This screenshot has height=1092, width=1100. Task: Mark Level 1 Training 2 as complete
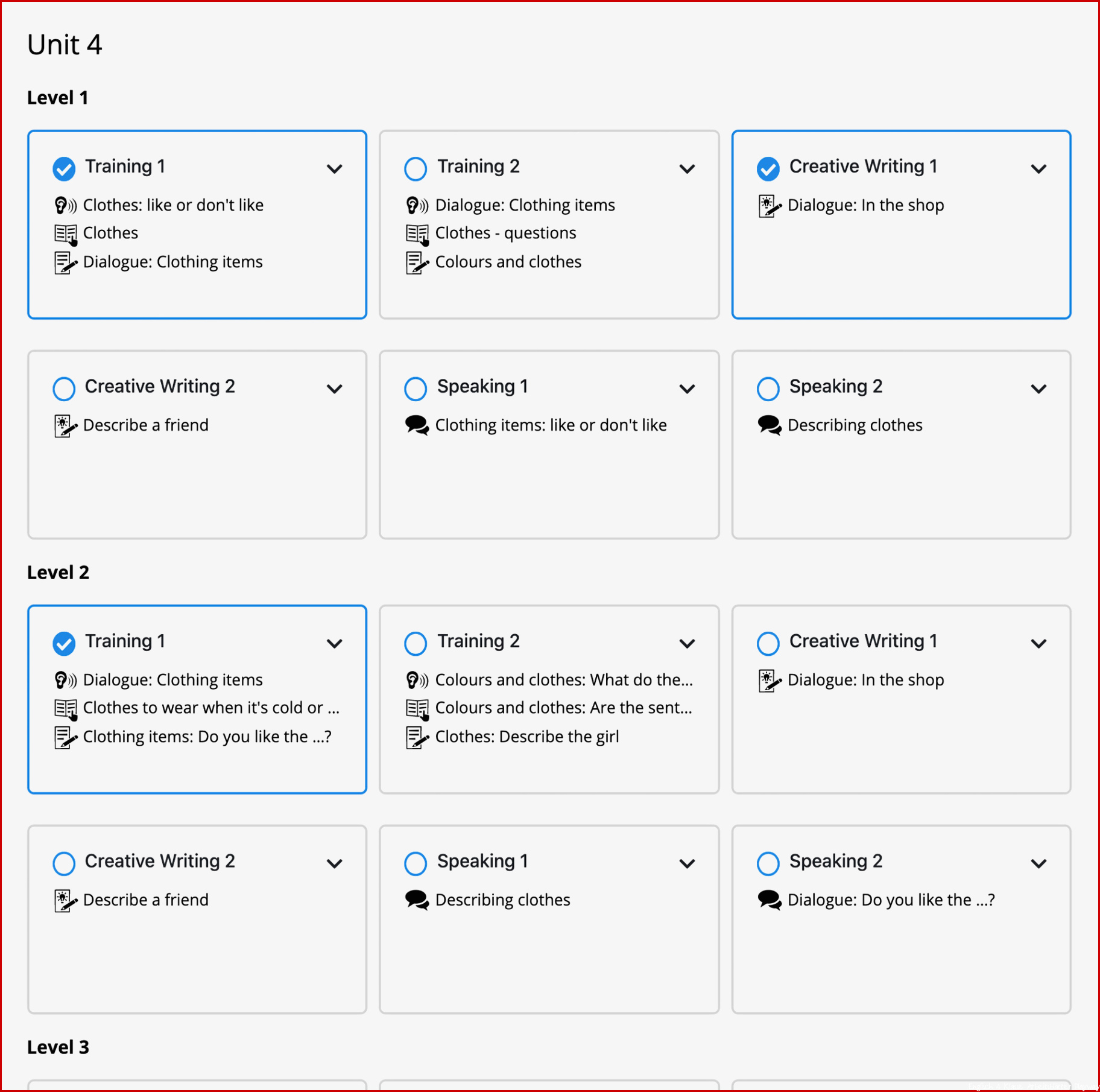[x=416, y=168]
